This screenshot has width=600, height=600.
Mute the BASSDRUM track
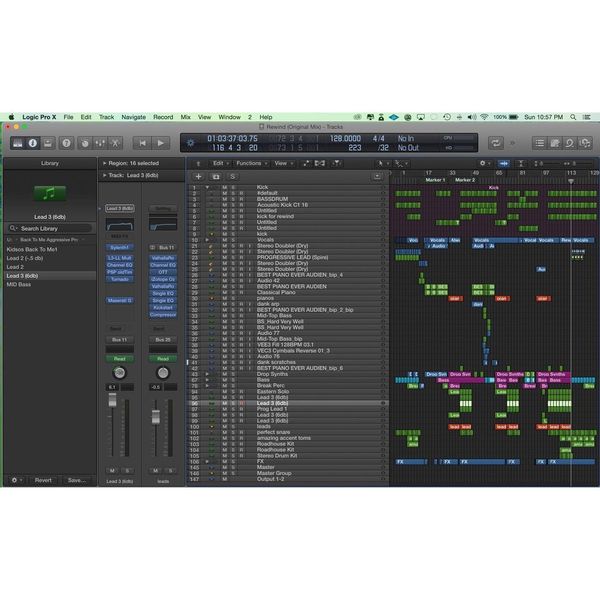(225, 199)
